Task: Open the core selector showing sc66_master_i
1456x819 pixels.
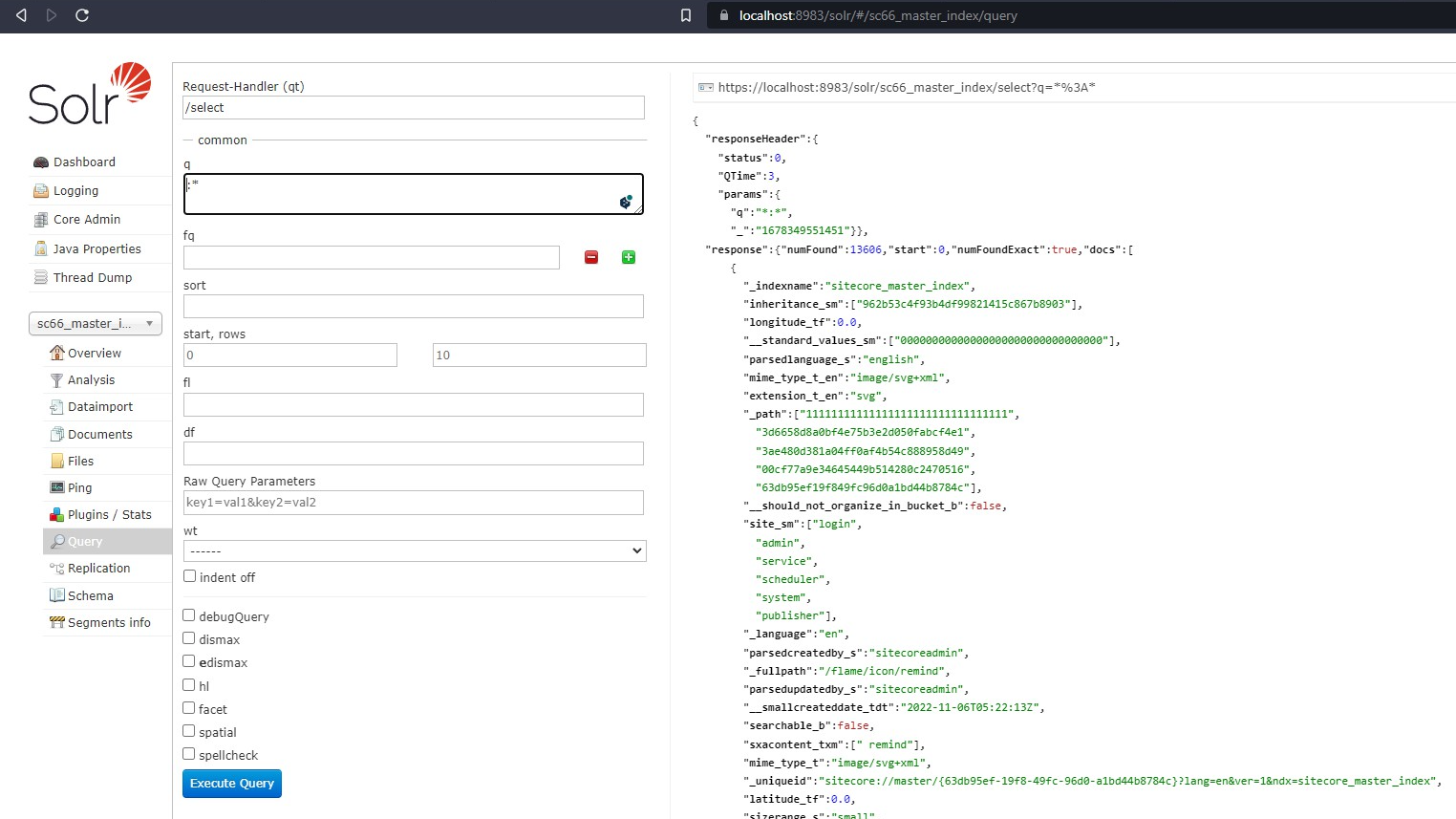Action: point(95,323)
